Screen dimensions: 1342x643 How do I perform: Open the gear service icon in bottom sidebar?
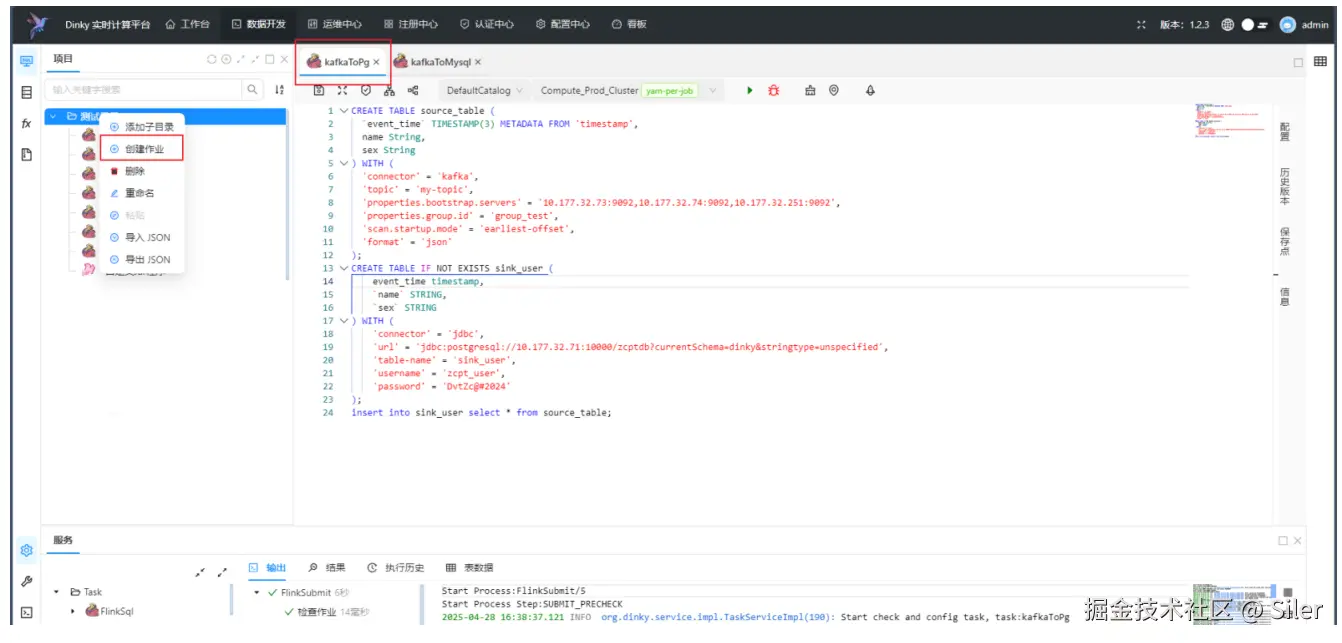point(27,550)
